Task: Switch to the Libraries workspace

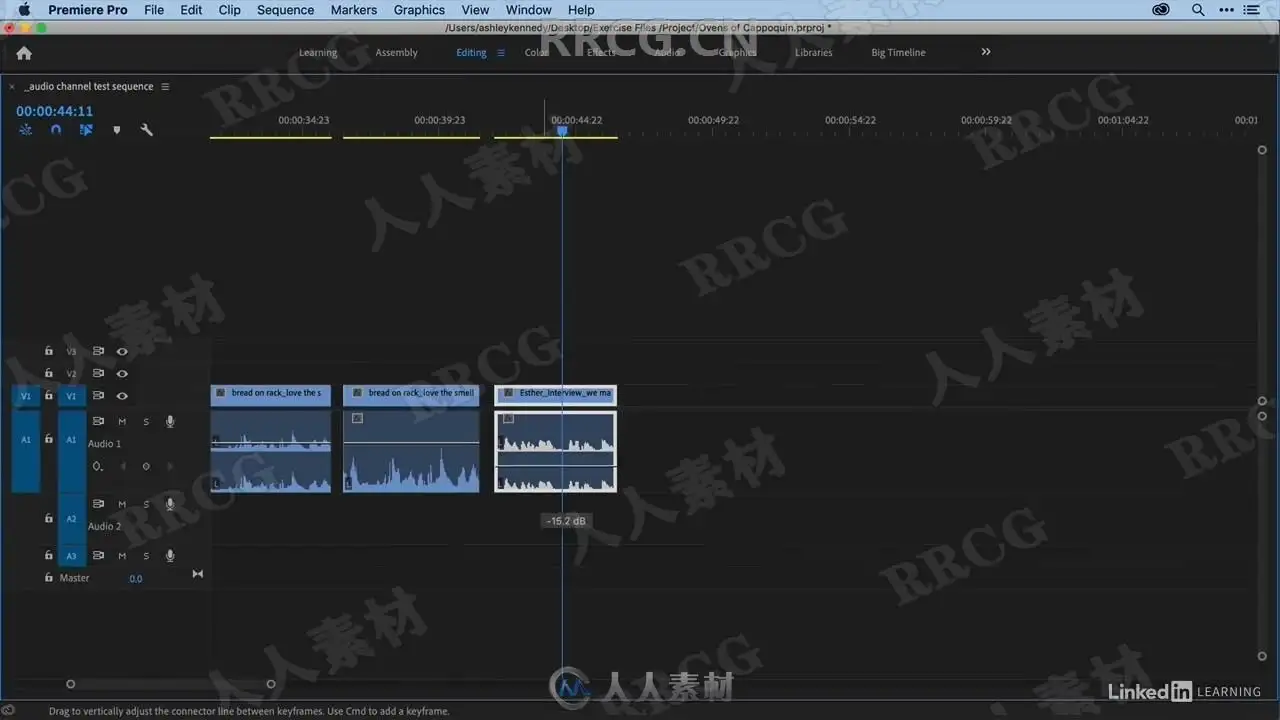Action: 813,53
